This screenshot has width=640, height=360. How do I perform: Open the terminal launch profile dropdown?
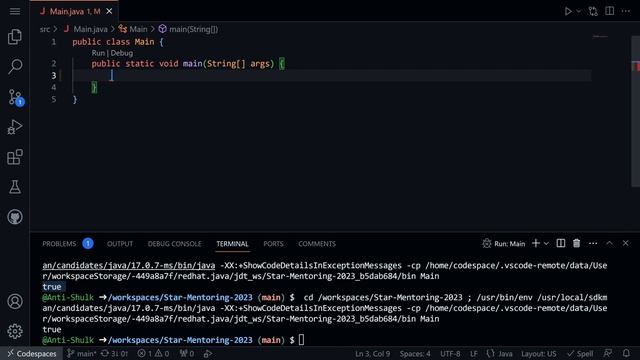546,244
